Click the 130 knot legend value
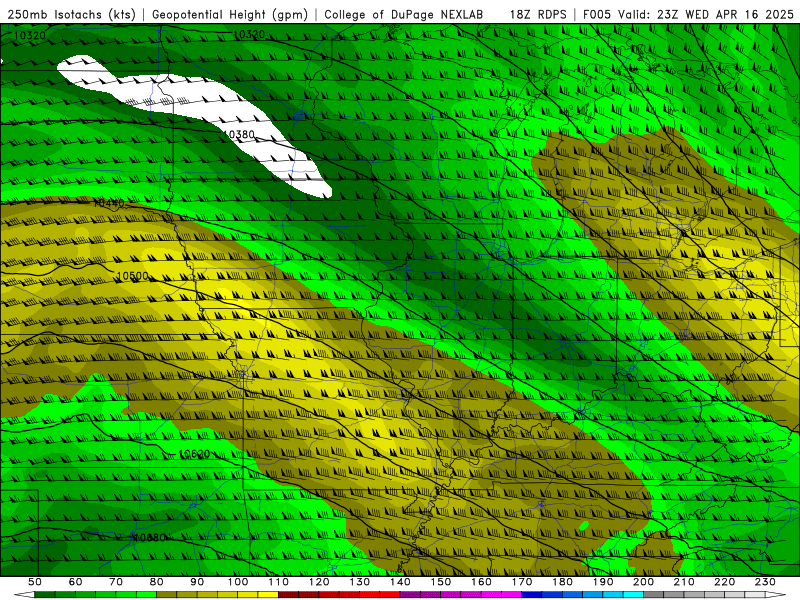 (360, 582)
